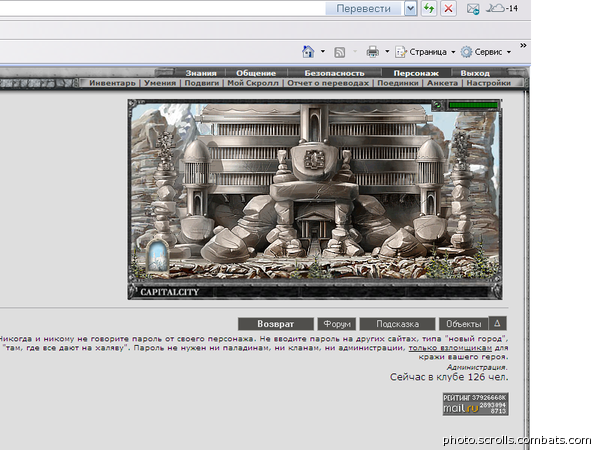Select the Персонаж menu tab
This screenshot has width=600, height=450.
pyautogui.click(x=416, y=73)
